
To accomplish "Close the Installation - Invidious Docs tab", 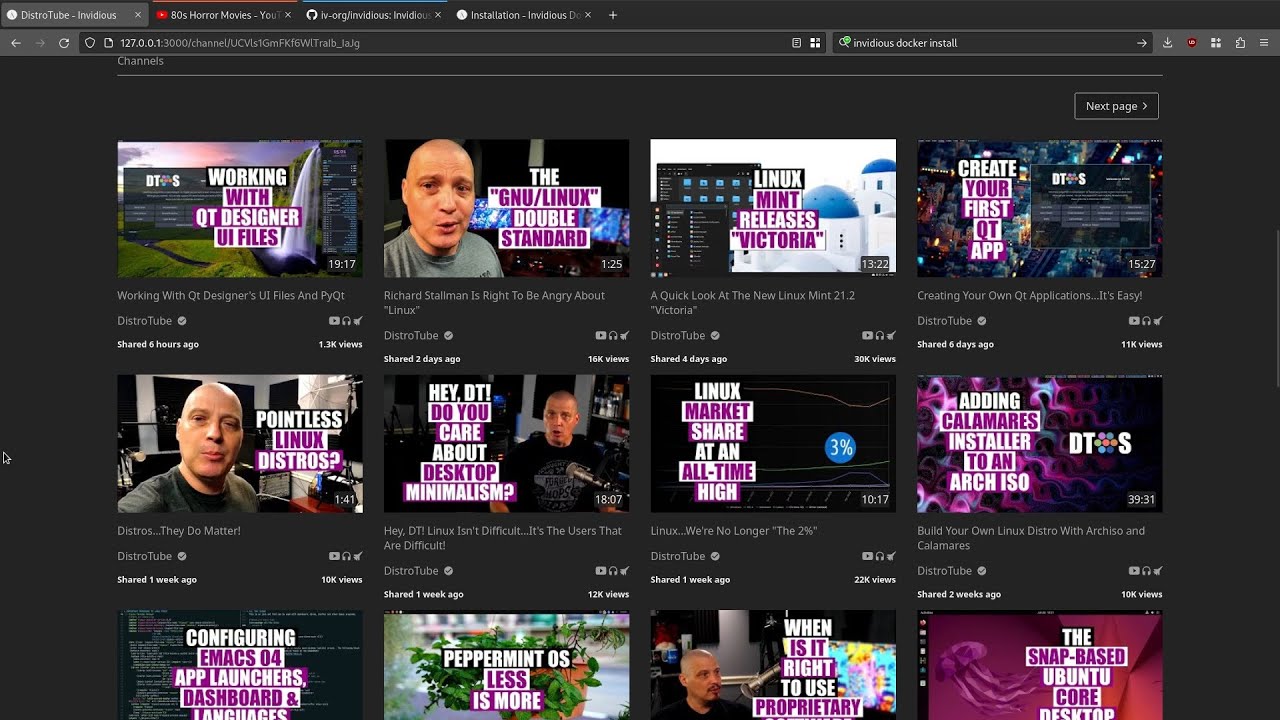I will tap(587, 15).
